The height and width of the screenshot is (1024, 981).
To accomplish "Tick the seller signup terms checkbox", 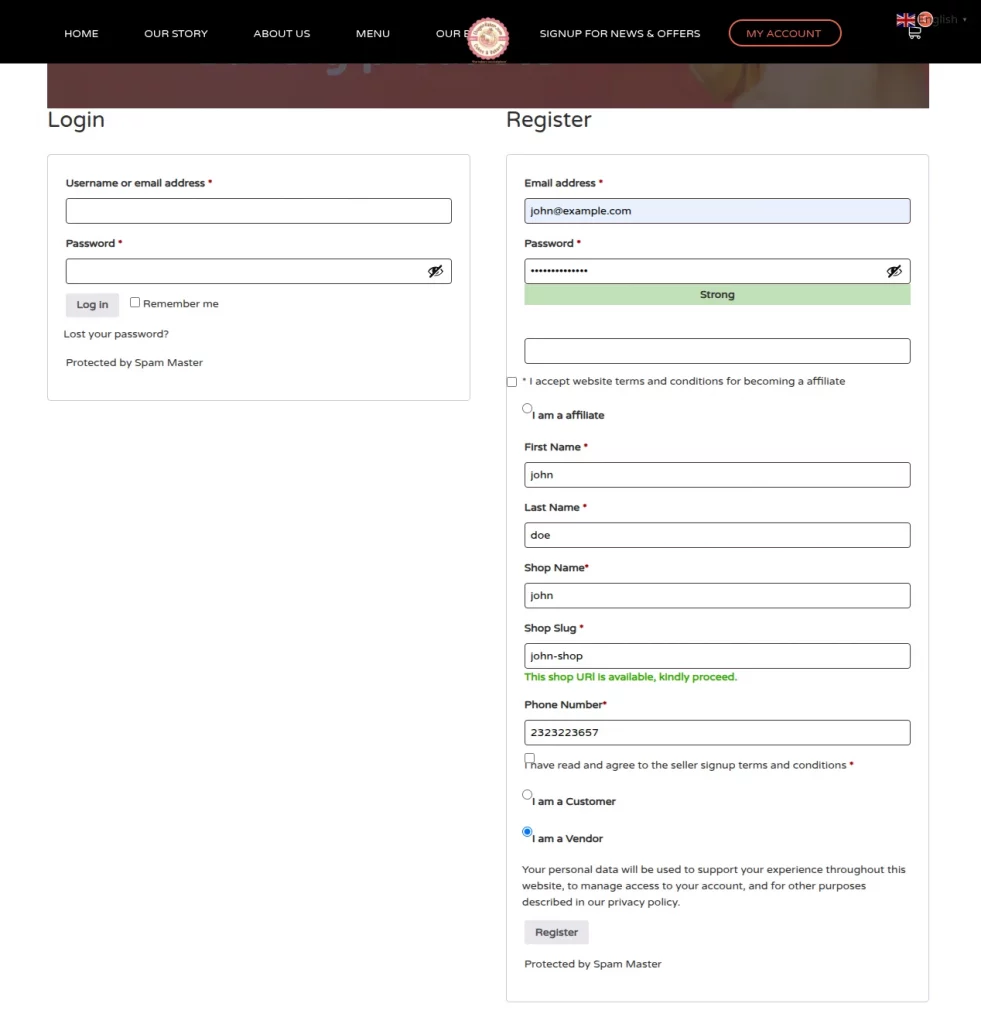I will [x=530, y=758].
